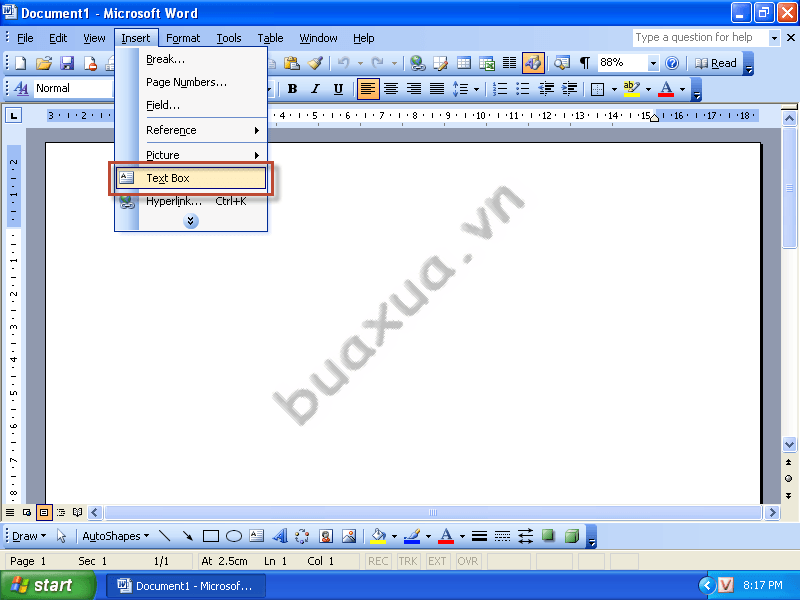The image size is (800, 600).
Task: Set Justify paragraph alignment
Action: click(x=437, y=89)
